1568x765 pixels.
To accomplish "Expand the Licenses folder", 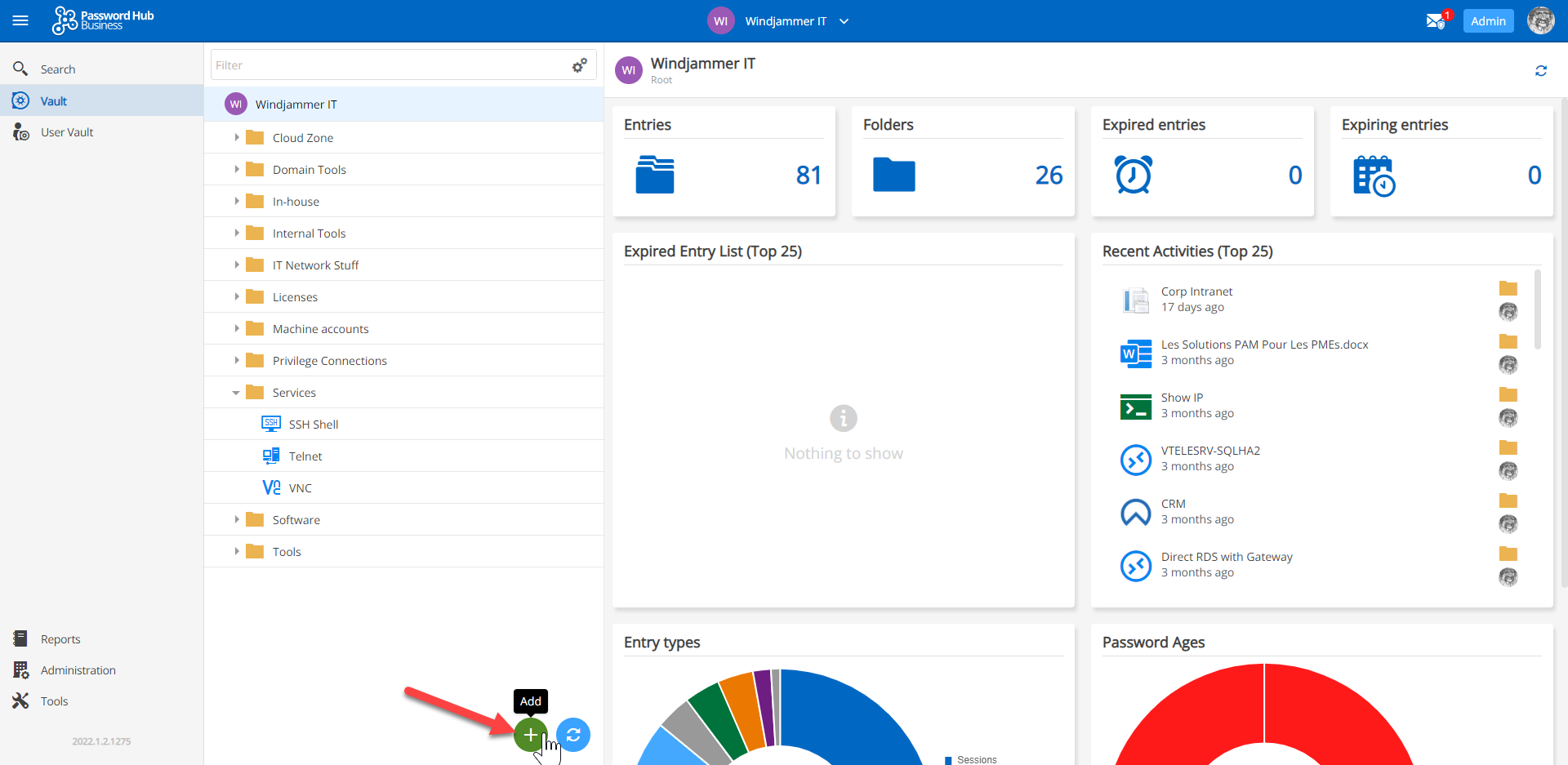I will 237,297.
